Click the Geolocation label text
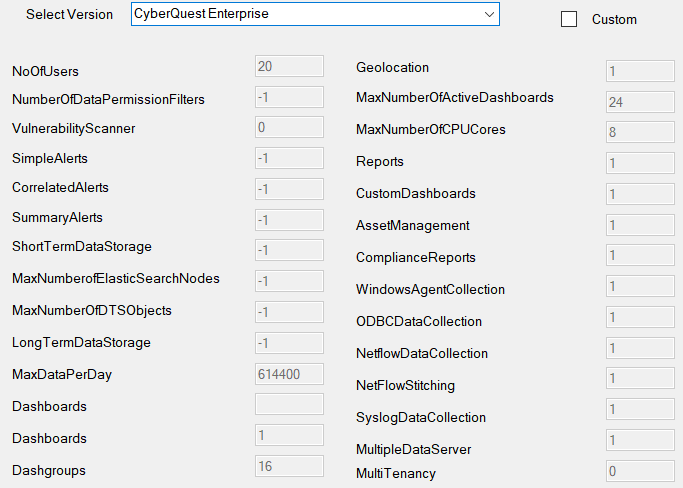Image resolution: width=683 pixels, height=488 pixels. (392, 68)
